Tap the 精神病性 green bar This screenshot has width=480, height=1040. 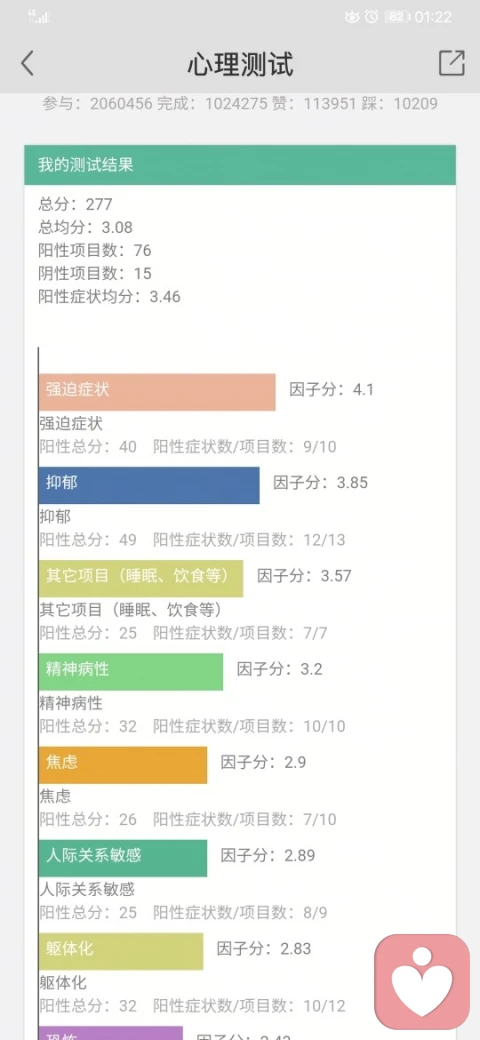coord(131,672)
